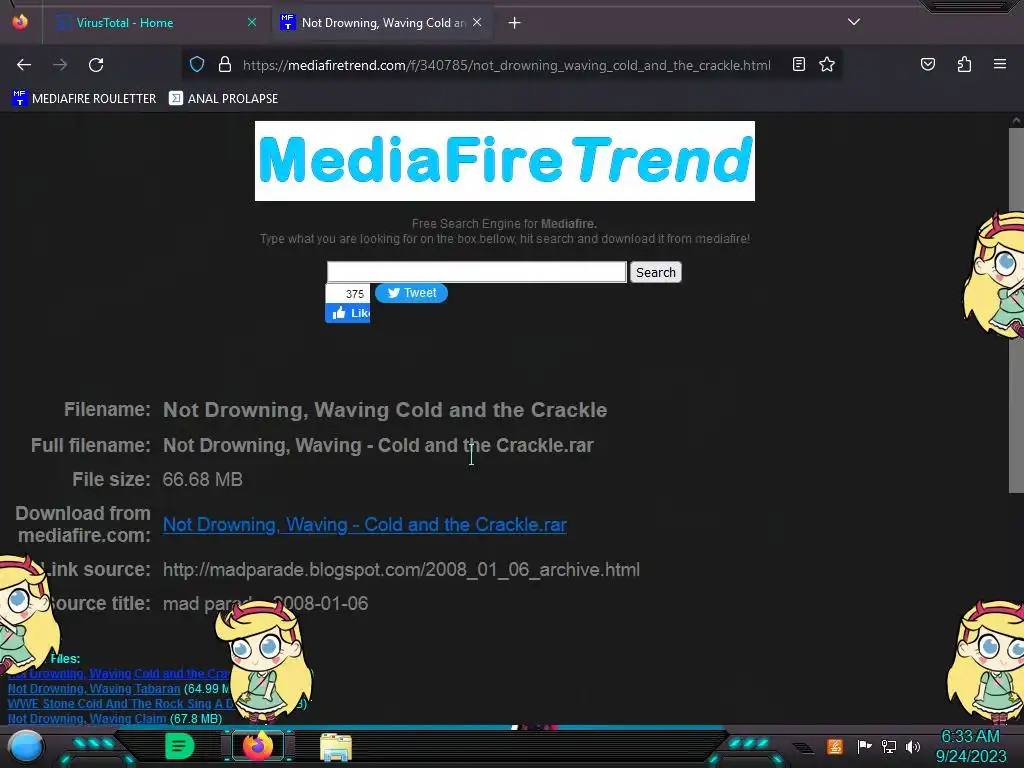Screen dimensions: 1024x768
Task: Open the ANAL PROLAPSE bookmark
Action: point(223,99)
